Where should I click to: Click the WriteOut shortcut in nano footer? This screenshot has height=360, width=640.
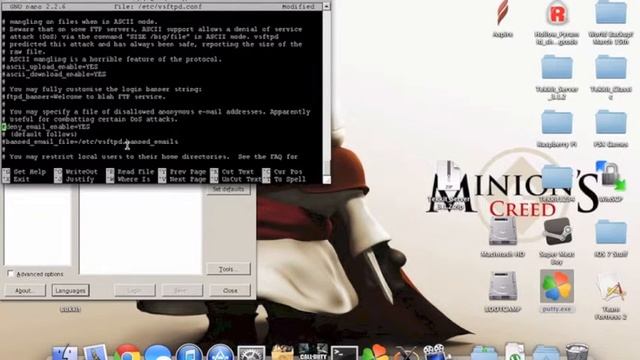pos(76,172)
